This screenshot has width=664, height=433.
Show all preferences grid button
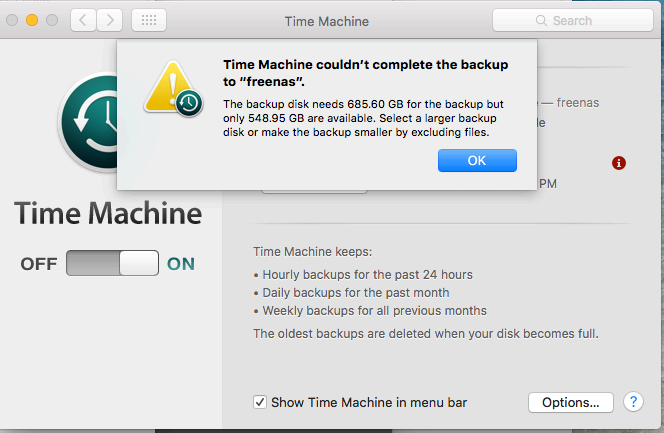(x=149, y=20)
